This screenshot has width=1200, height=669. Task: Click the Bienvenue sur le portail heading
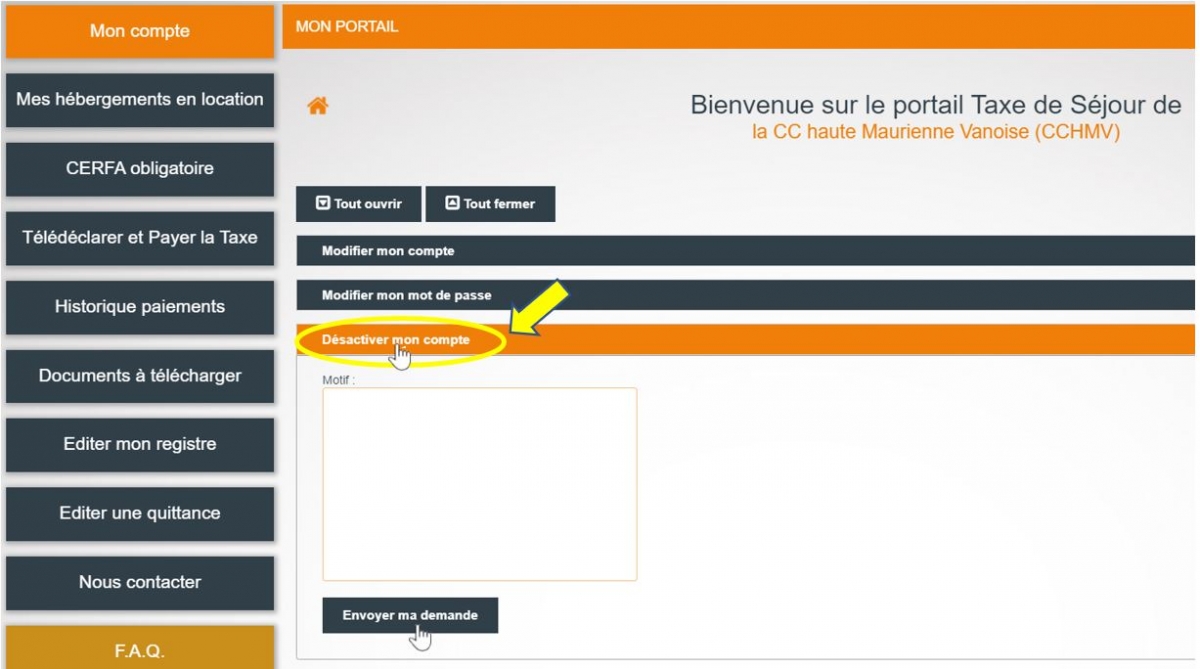coord(936,105)
